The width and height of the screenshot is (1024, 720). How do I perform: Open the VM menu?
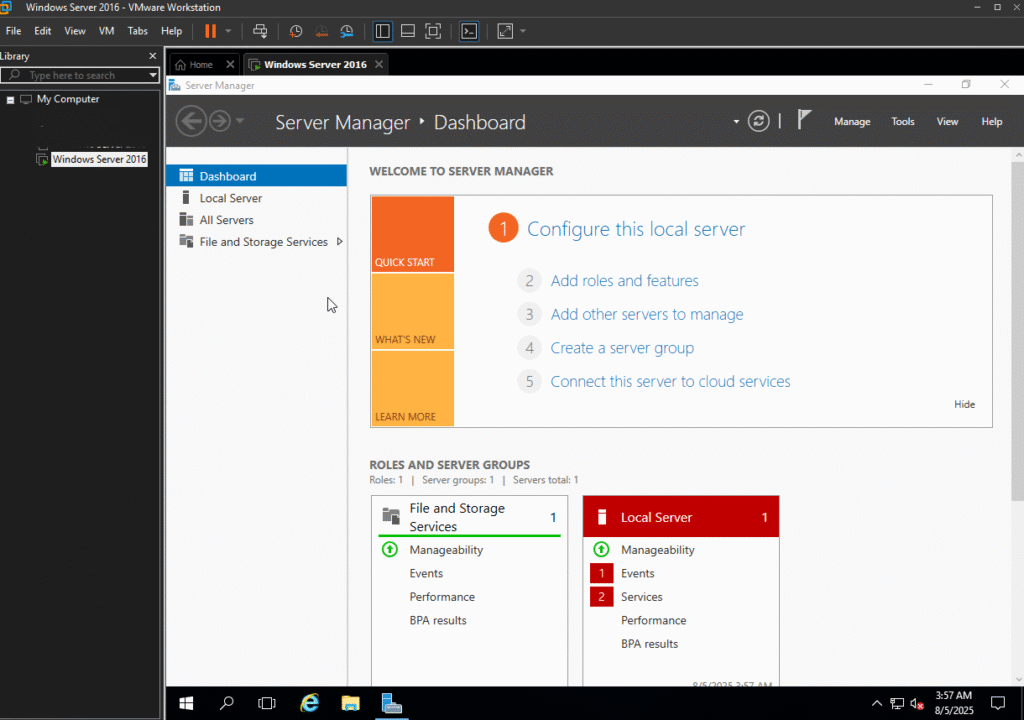click(106, 31)
